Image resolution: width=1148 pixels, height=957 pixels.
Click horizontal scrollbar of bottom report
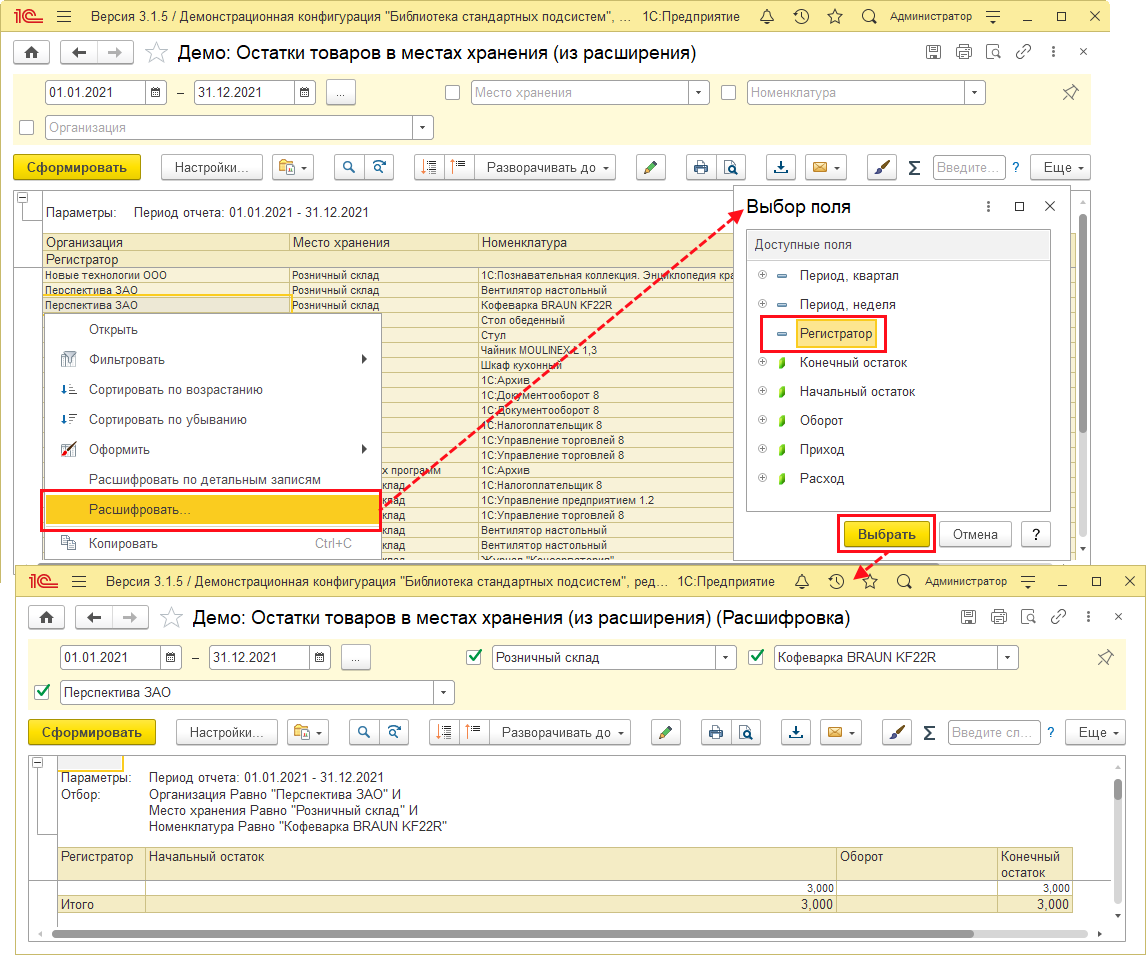click(512, 934)
